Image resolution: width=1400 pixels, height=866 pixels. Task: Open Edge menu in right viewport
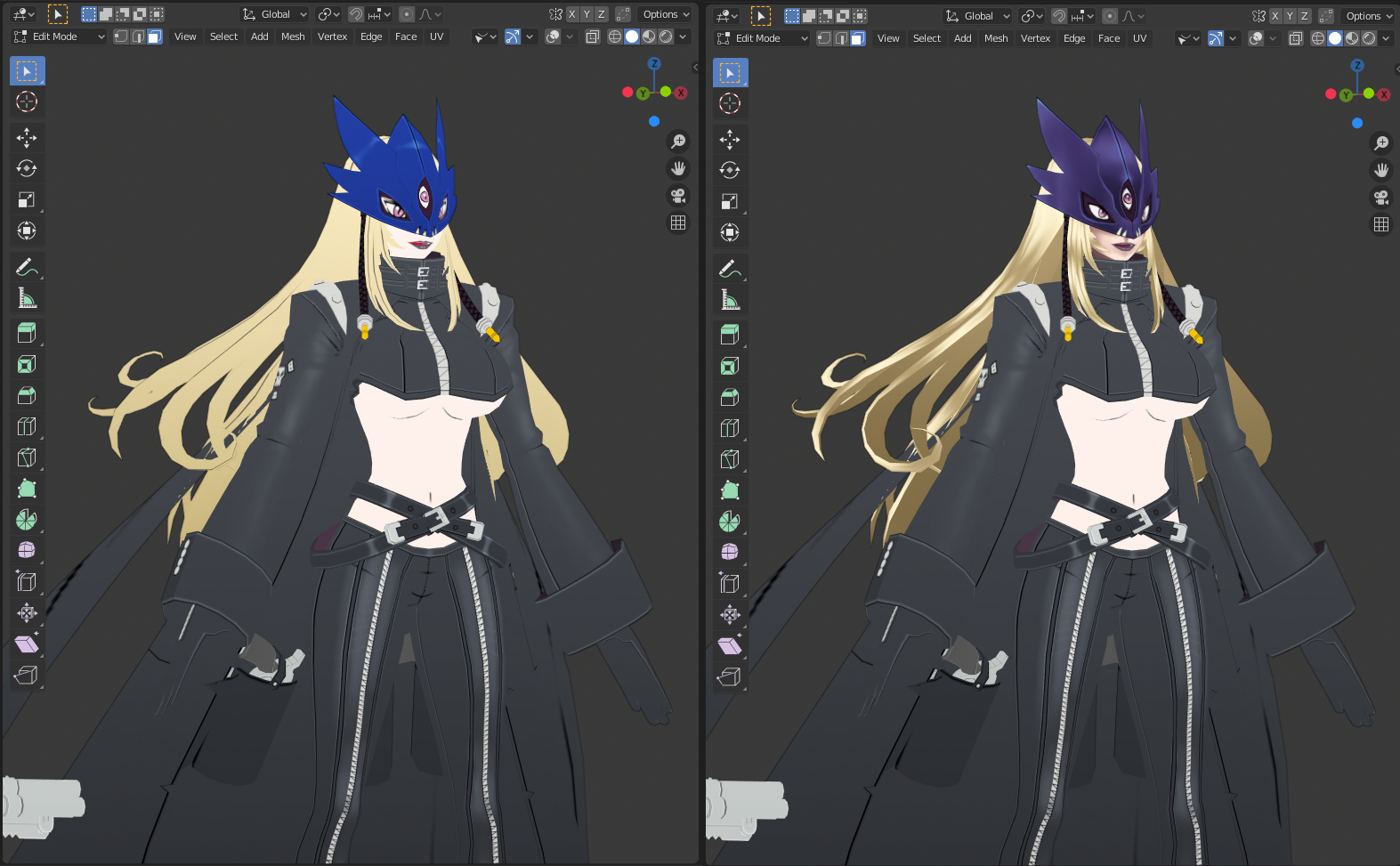pos(1074,38)
